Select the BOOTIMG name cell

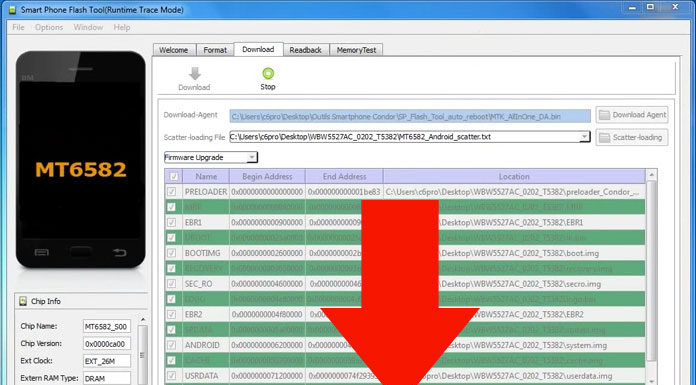click(206, 253)
